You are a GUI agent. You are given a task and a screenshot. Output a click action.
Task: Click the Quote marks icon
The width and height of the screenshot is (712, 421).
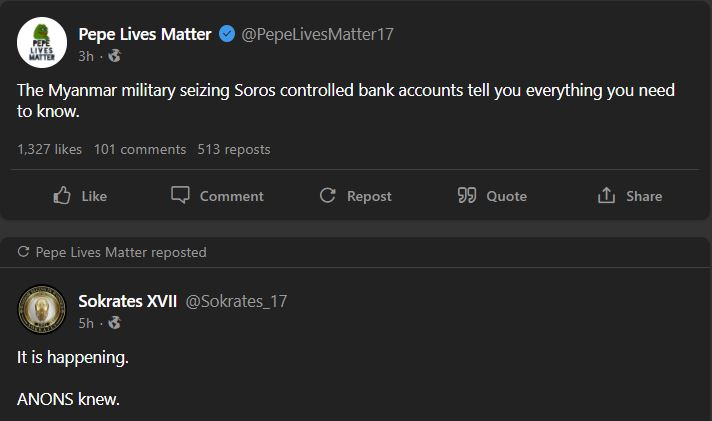(x=466, y=196)
